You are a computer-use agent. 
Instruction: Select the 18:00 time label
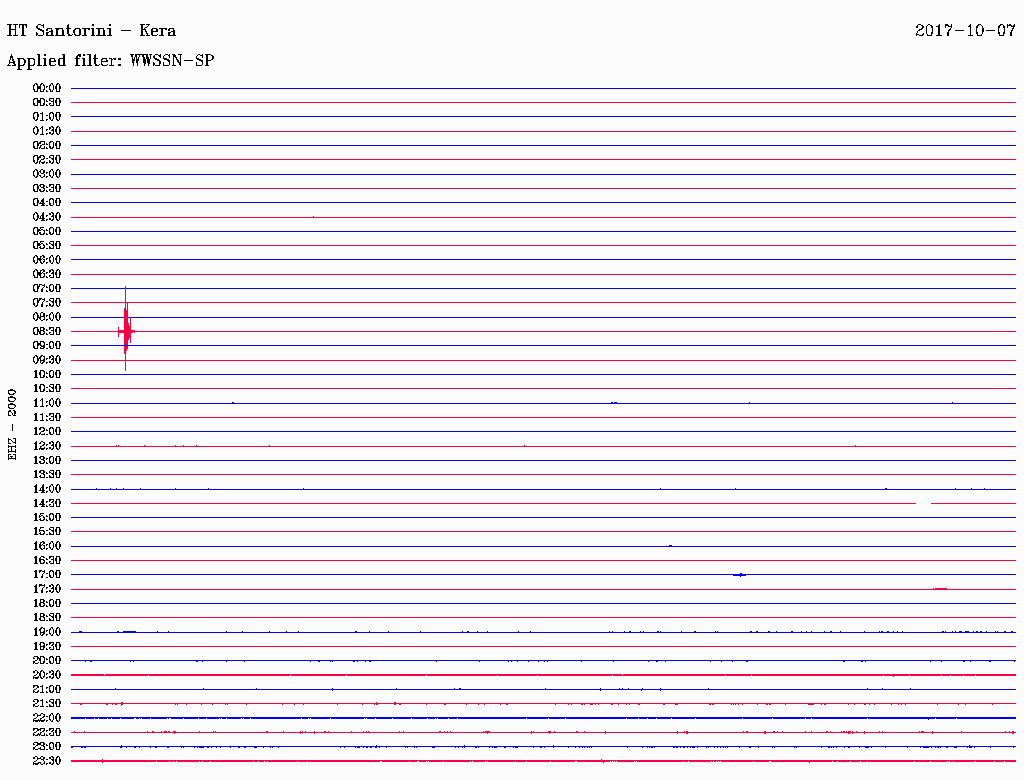pyautogui.click(x=47, y=604)
